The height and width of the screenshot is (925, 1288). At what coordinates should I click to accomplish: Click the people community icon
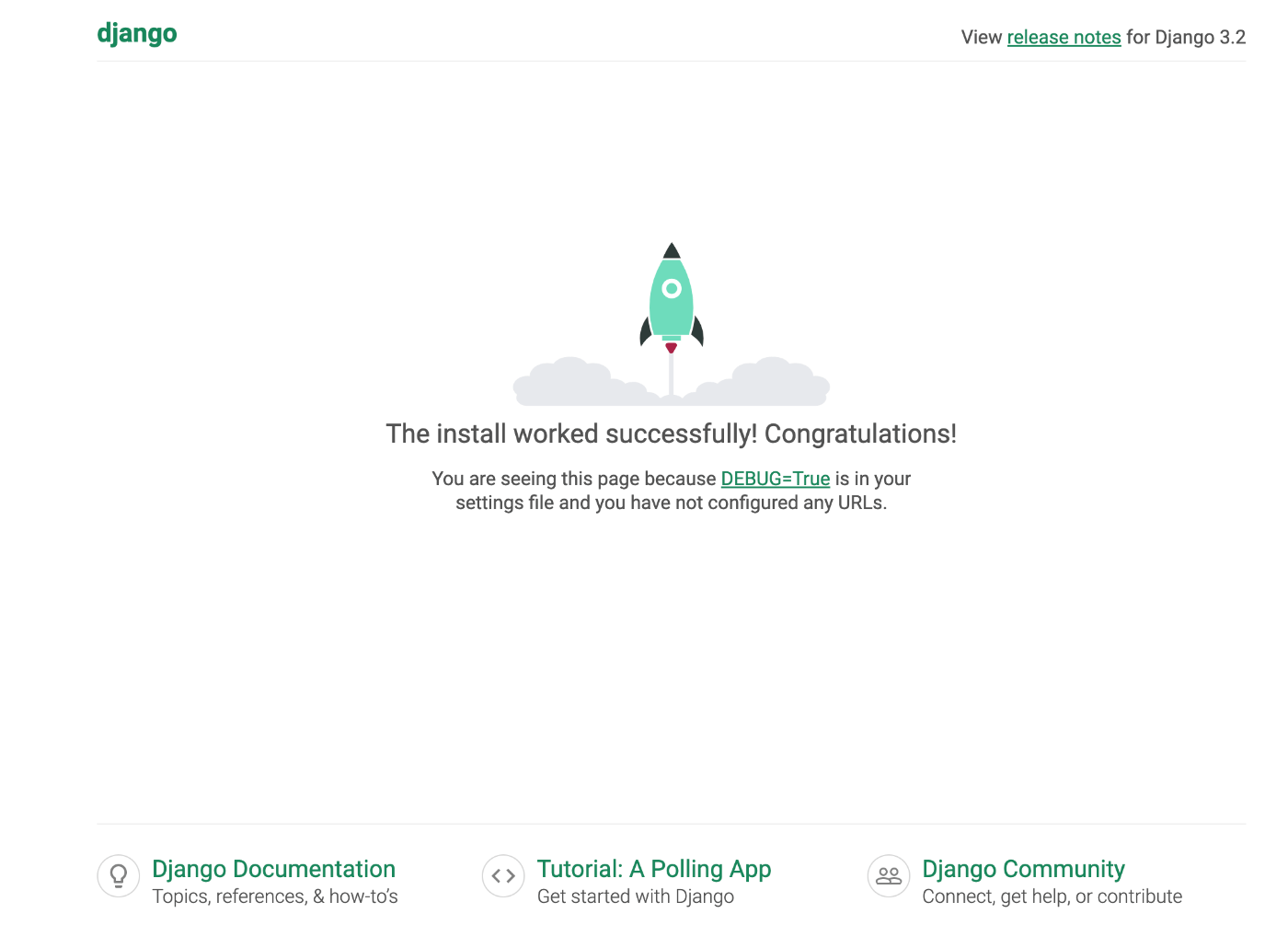[x=889, y=875]
